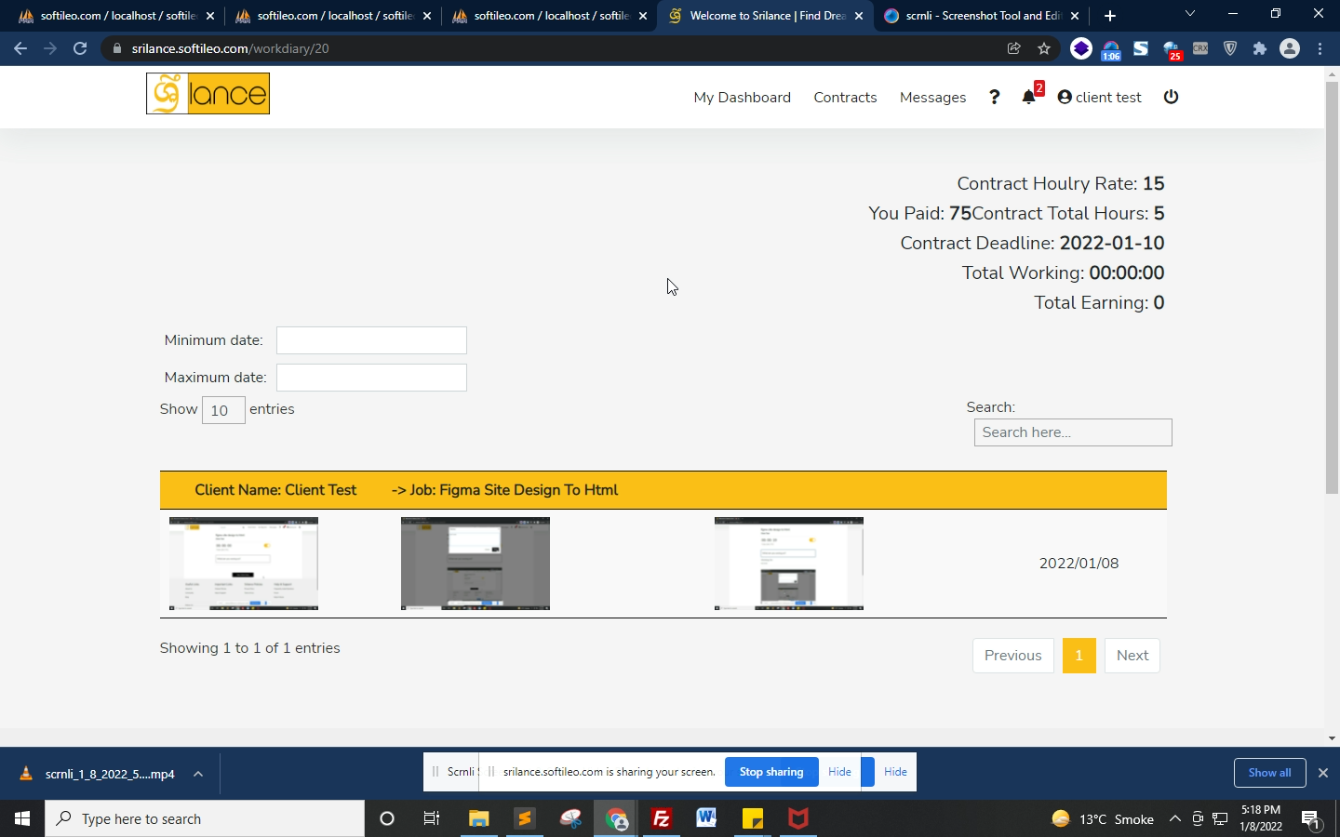Image resolution: width=1340 pixels, height=837 pixels.
Task: Click in the Minimum date field
Action: (x=371, y=340)
